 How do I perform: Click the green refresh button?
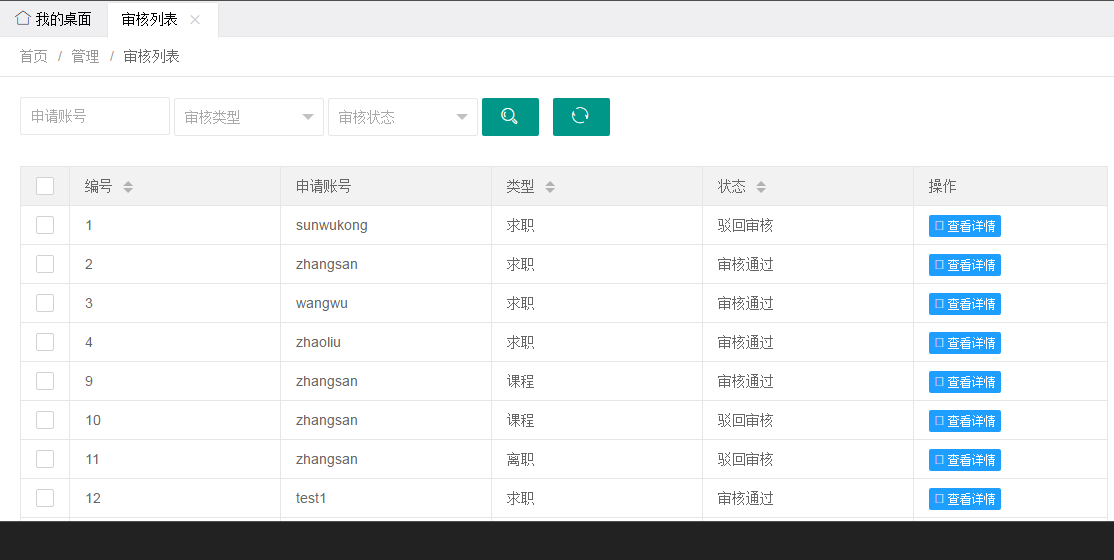point(581,117)
